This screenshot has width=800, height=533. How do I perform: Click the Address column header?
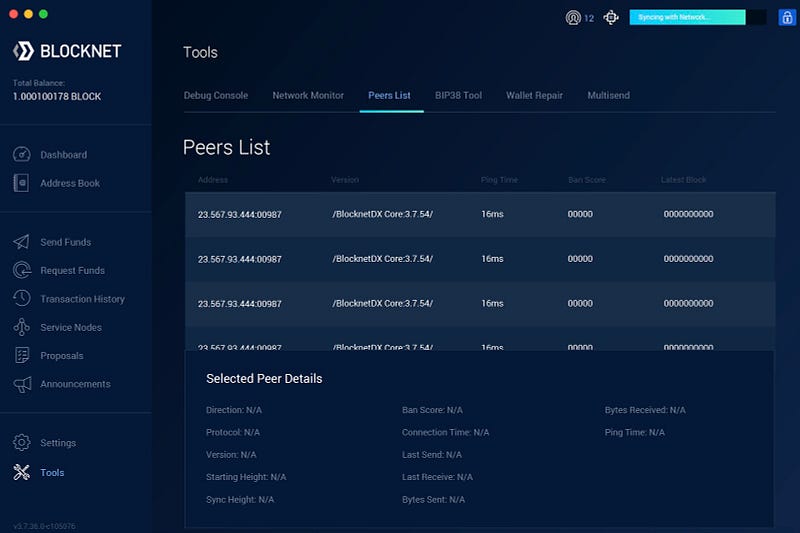[x=213, y=180]
